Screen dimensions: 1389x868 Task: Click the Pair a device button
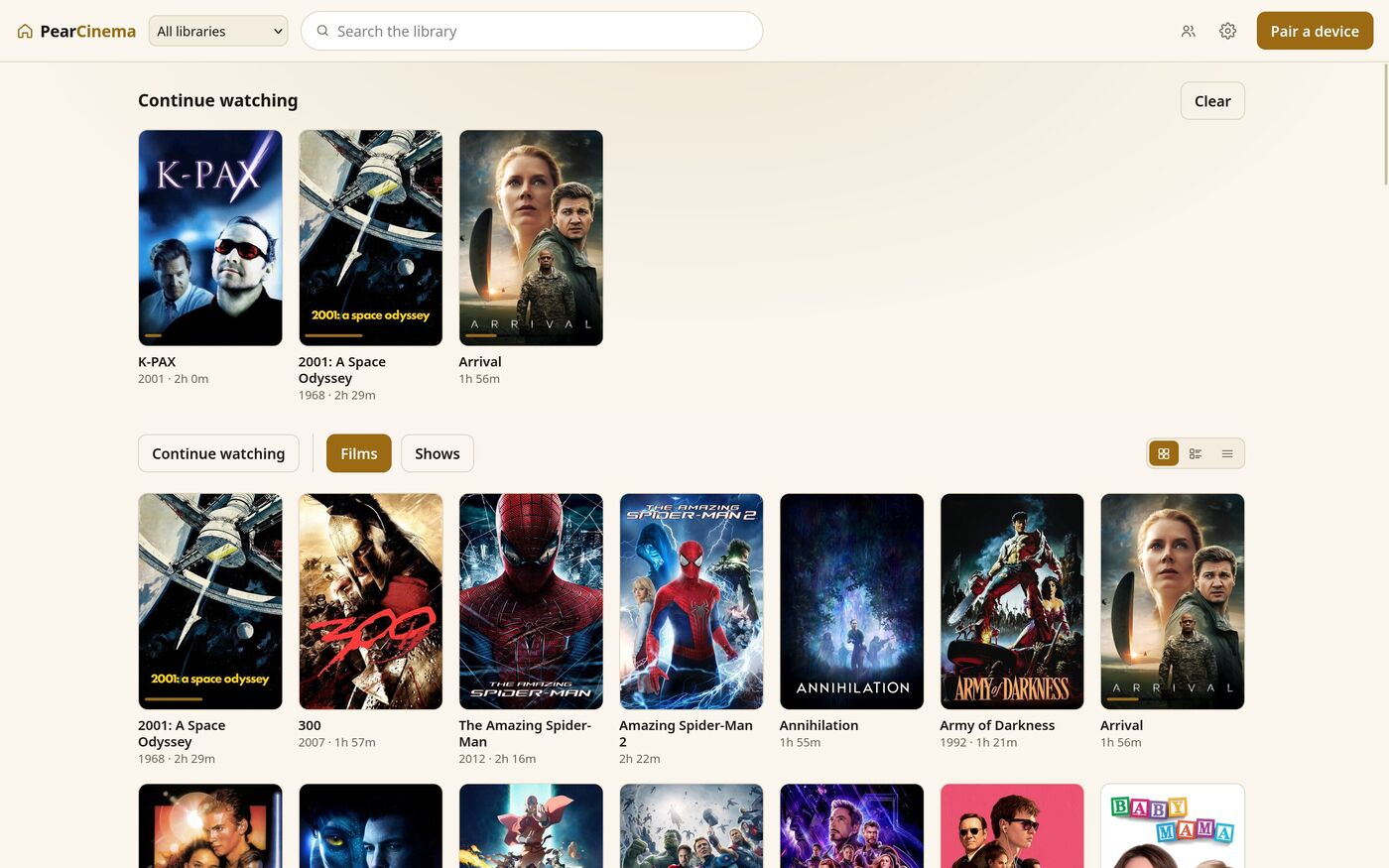1315,31
